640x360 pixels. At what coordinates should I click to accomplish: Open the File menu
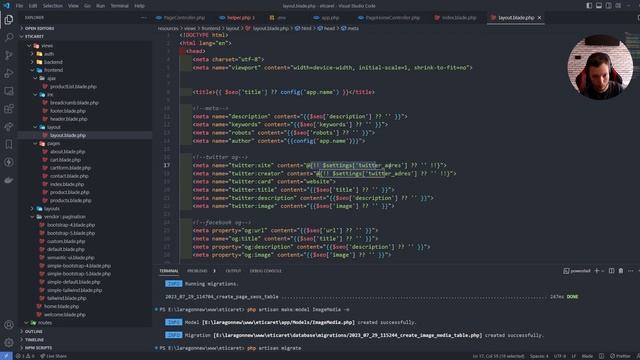point(19,6)
